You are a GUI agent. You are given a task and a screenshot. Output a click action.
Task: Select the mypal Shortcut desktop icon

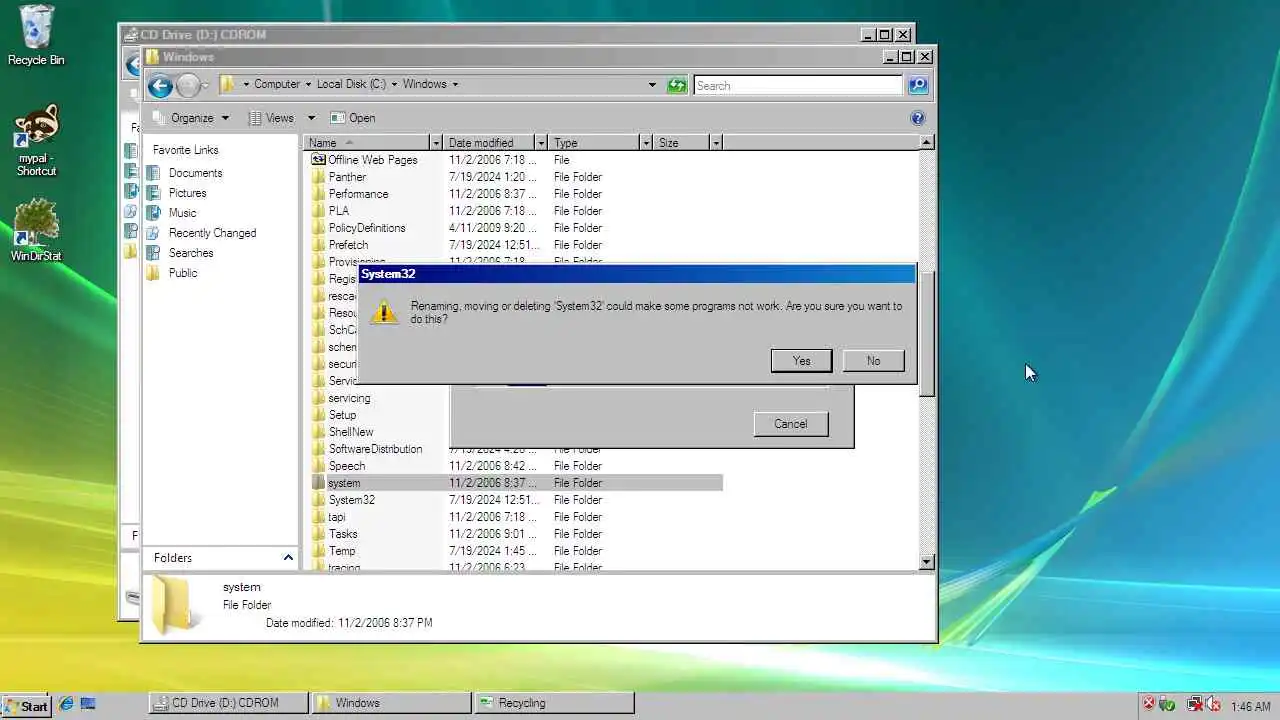pyautogui.click(x=36, y=141)
